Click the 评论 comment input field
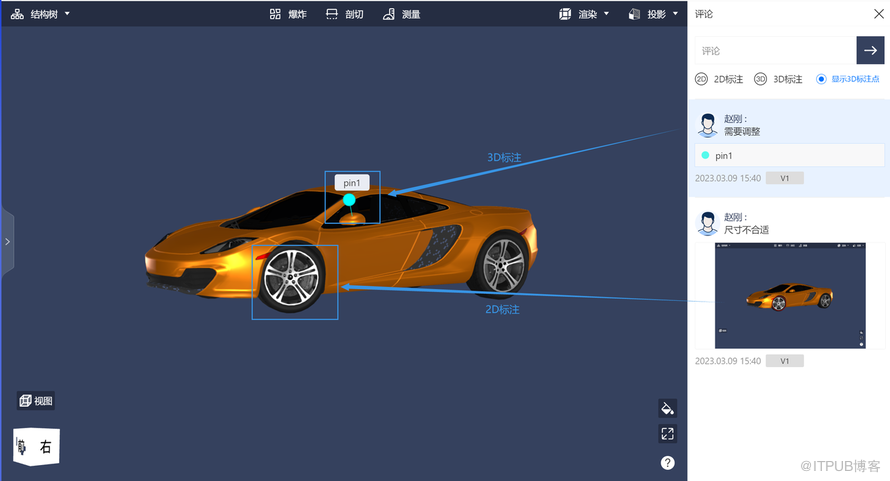The height and width of the screenshot is (481, 890). point(774,50)
